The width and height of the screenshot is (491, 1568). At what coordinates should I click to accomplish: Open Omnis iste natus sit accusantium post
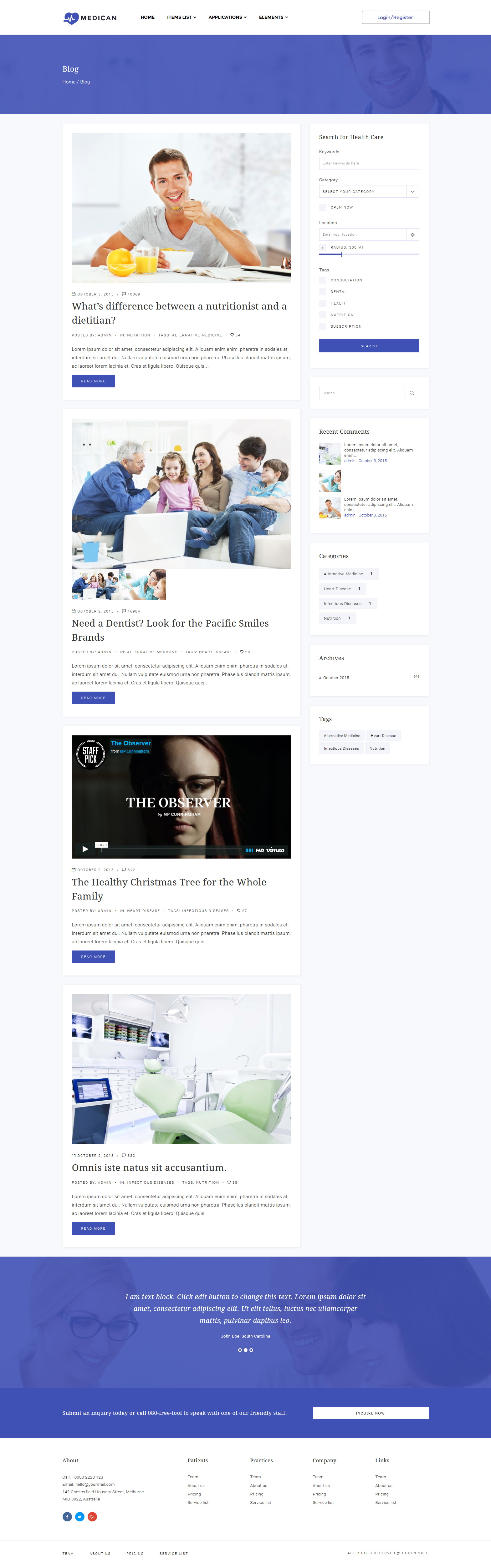149,1167
